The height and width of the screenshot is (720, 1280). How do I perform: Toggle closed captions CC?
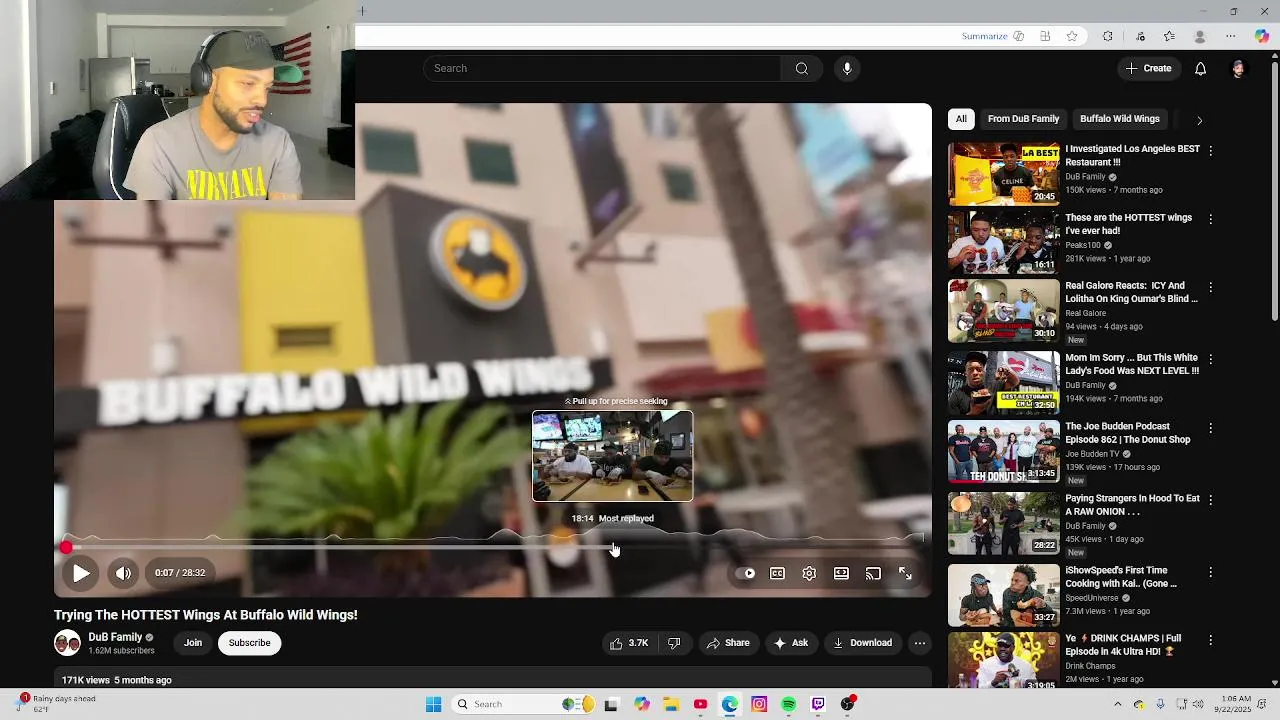(777, 573)
